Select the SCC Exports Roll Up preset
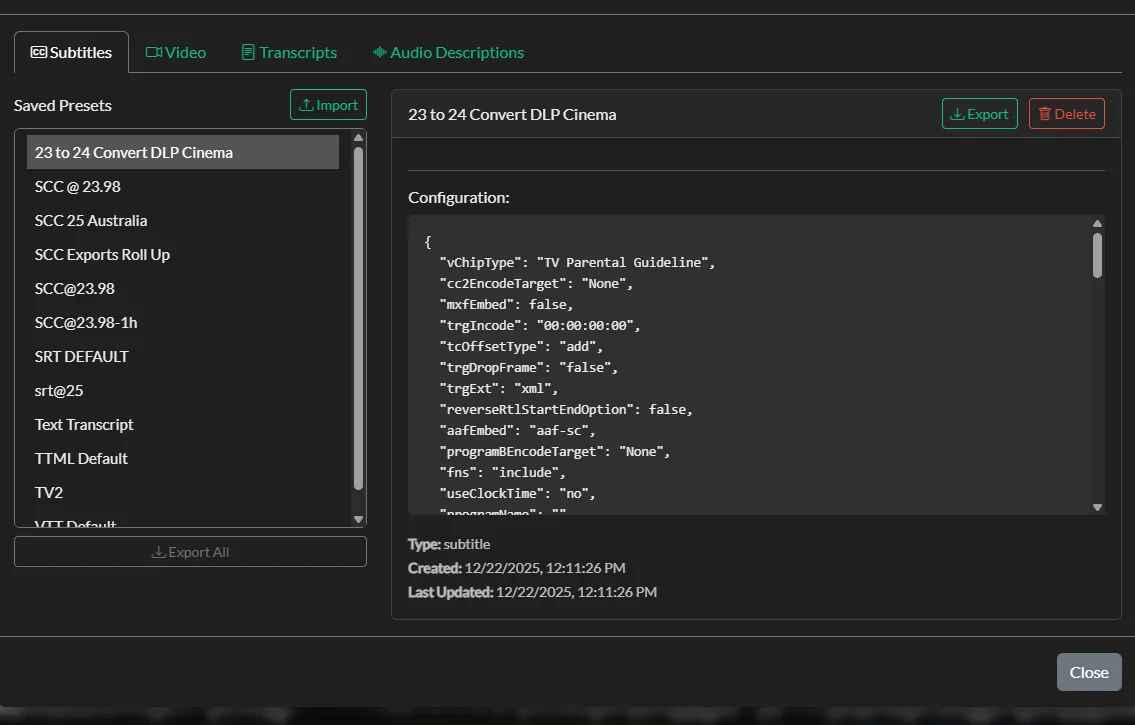This screenshot has height=725, width=1135. [182, 255]
